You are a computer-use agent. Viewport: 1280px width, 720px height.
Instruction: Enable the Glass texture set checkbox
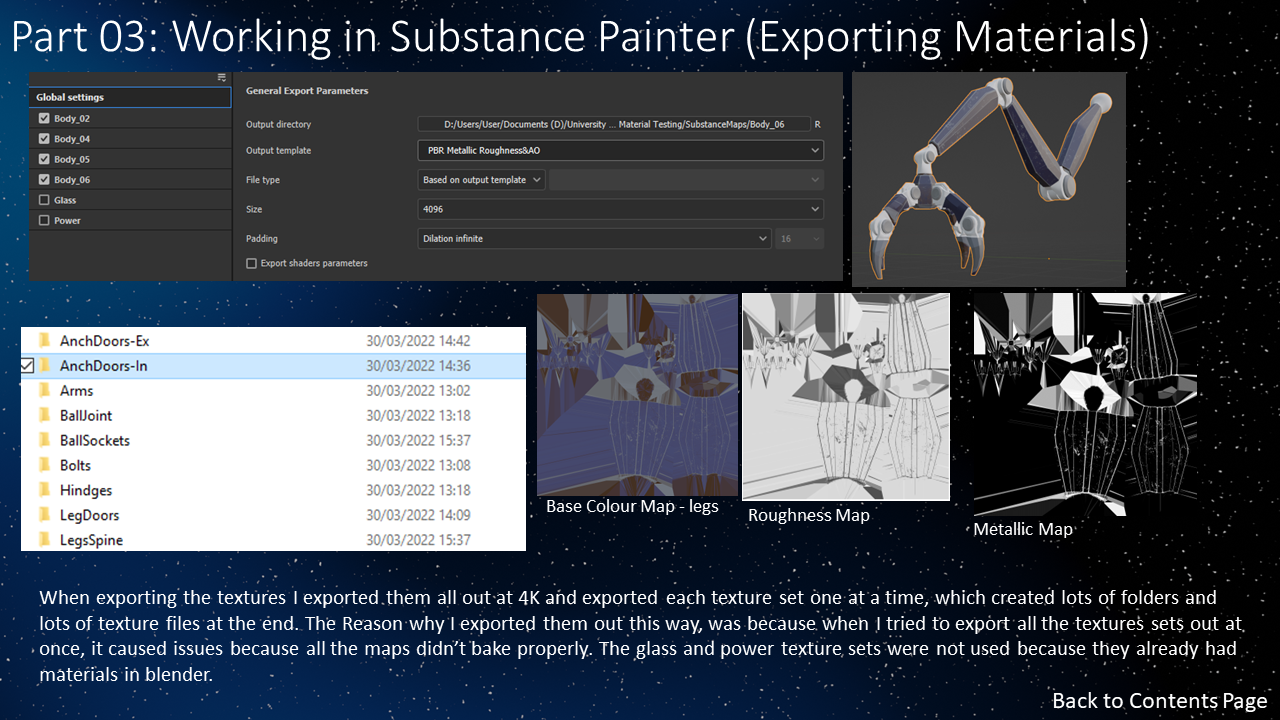[44, 200]
